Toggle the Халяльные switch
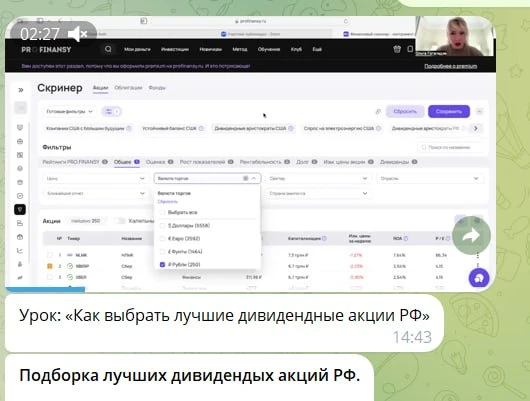This screenshot has width=530, height=401. click(x=119, y=221)
